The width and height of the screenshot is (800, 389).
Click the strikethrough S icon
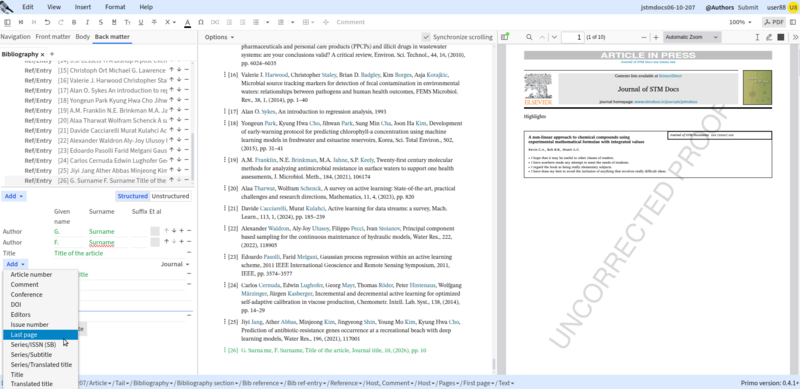[101, 22]
